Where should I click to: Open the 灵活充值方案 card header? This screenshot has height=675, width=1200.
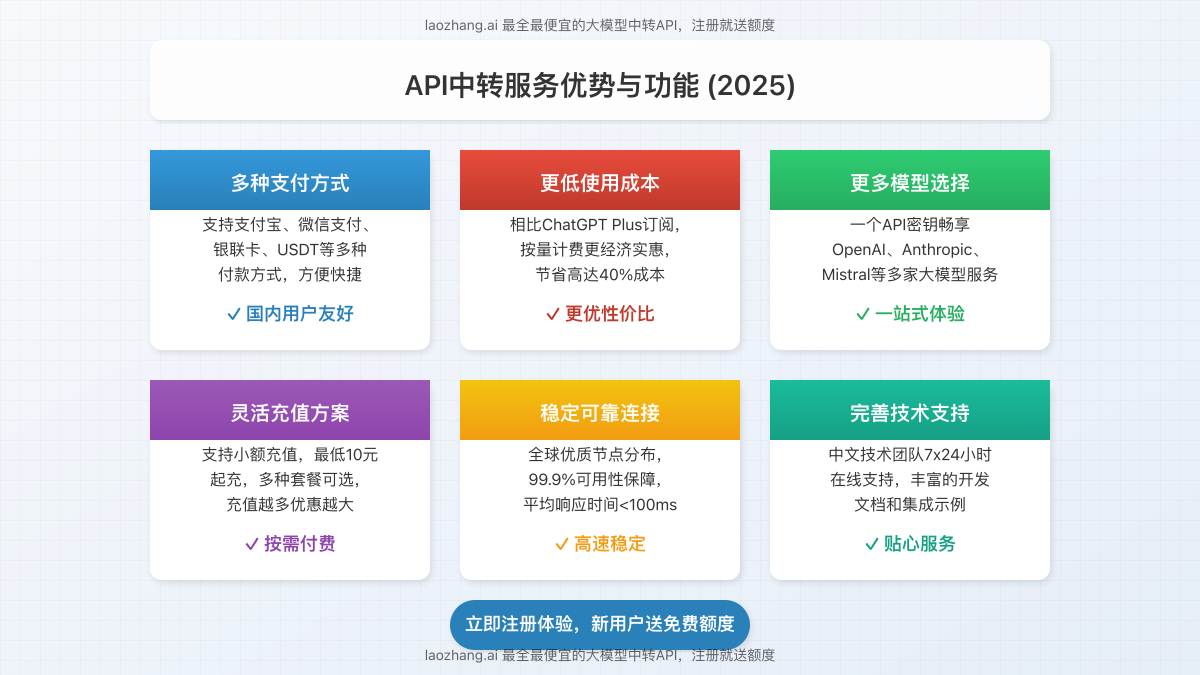pos(290,410)
